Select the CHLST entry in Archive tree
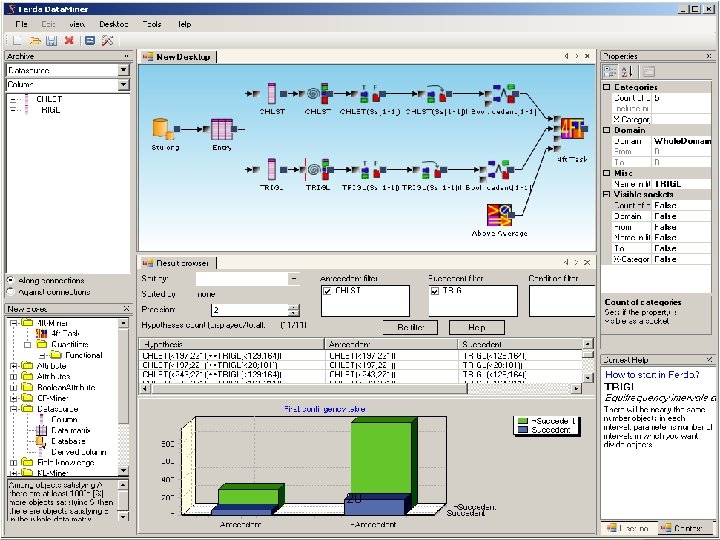 (x=49, y=99)
